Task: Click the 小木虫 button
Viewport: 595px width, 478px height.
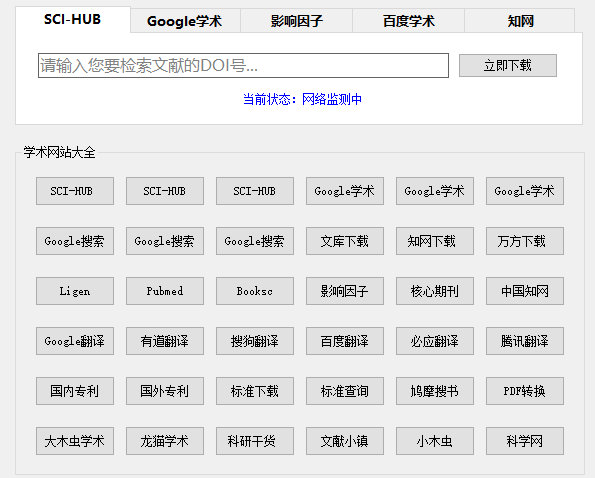Action: pyautogui.click(x=434, y=442)
